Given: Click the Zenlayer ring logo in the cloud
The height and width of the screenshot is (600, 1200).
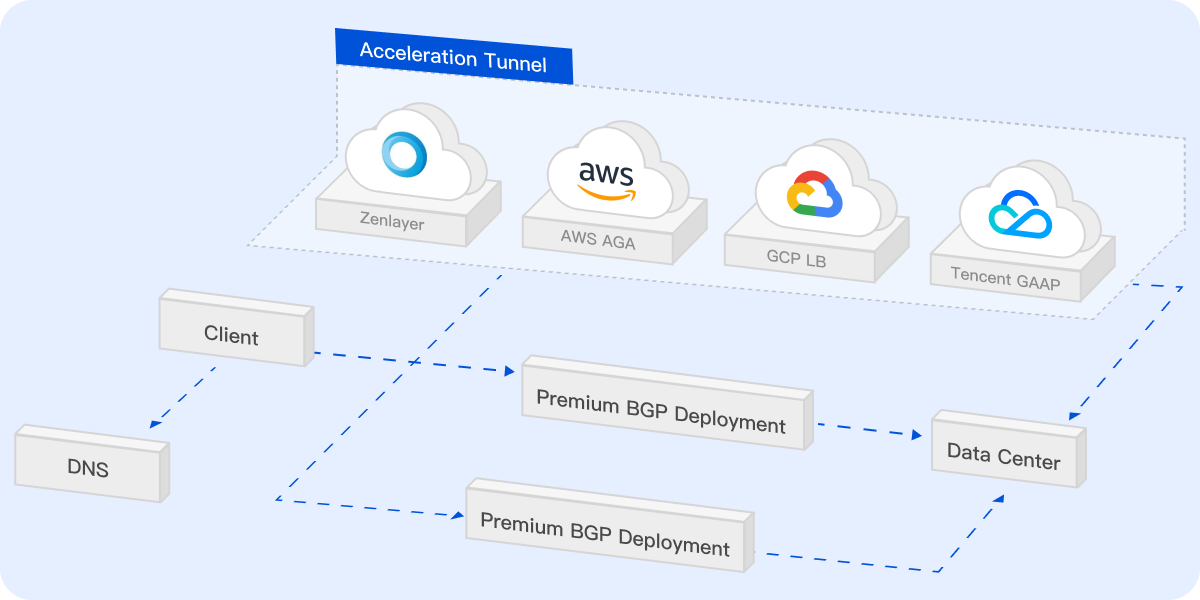Looking at the screenshot, I should (x=405, y=155).
